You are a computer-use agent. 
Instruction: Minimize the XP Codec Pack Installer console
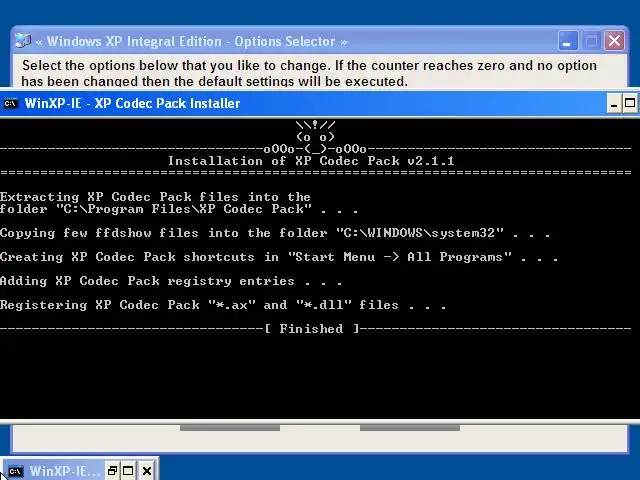[614, 103]
